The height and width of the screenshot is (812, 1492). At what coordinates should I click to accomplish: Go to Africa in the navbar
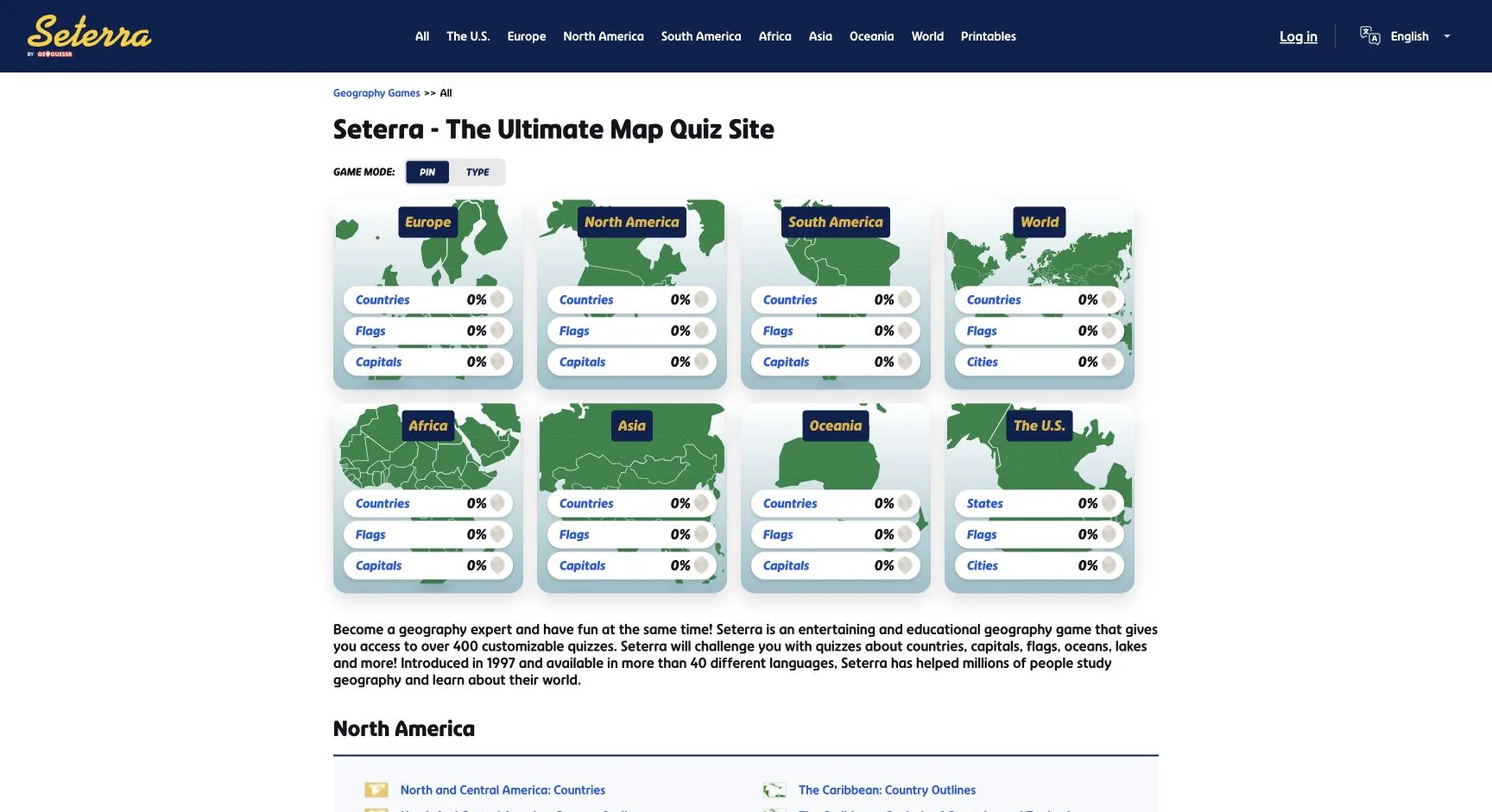[x=775, y=36]
